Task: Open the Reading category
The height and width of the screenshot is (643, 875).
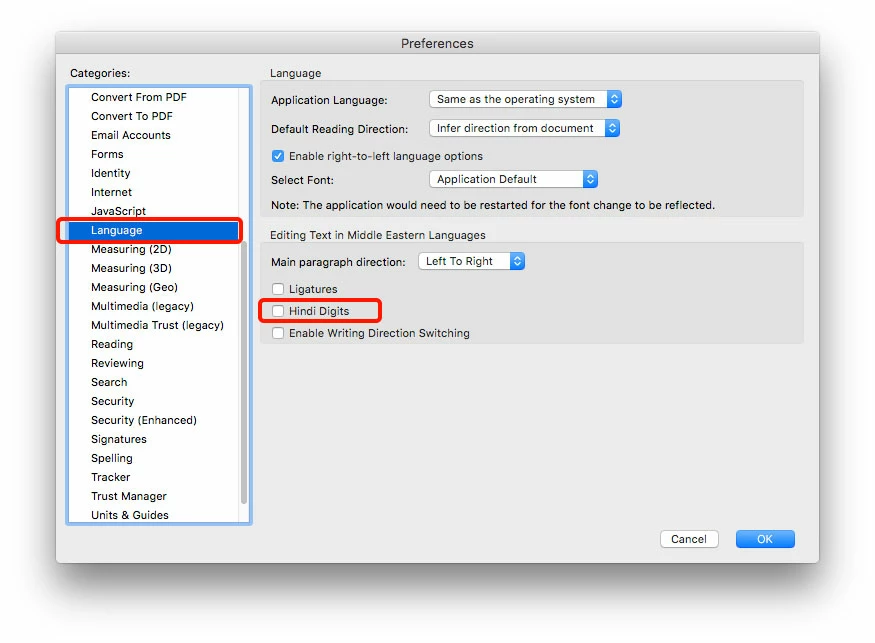Action: [153, 344]
